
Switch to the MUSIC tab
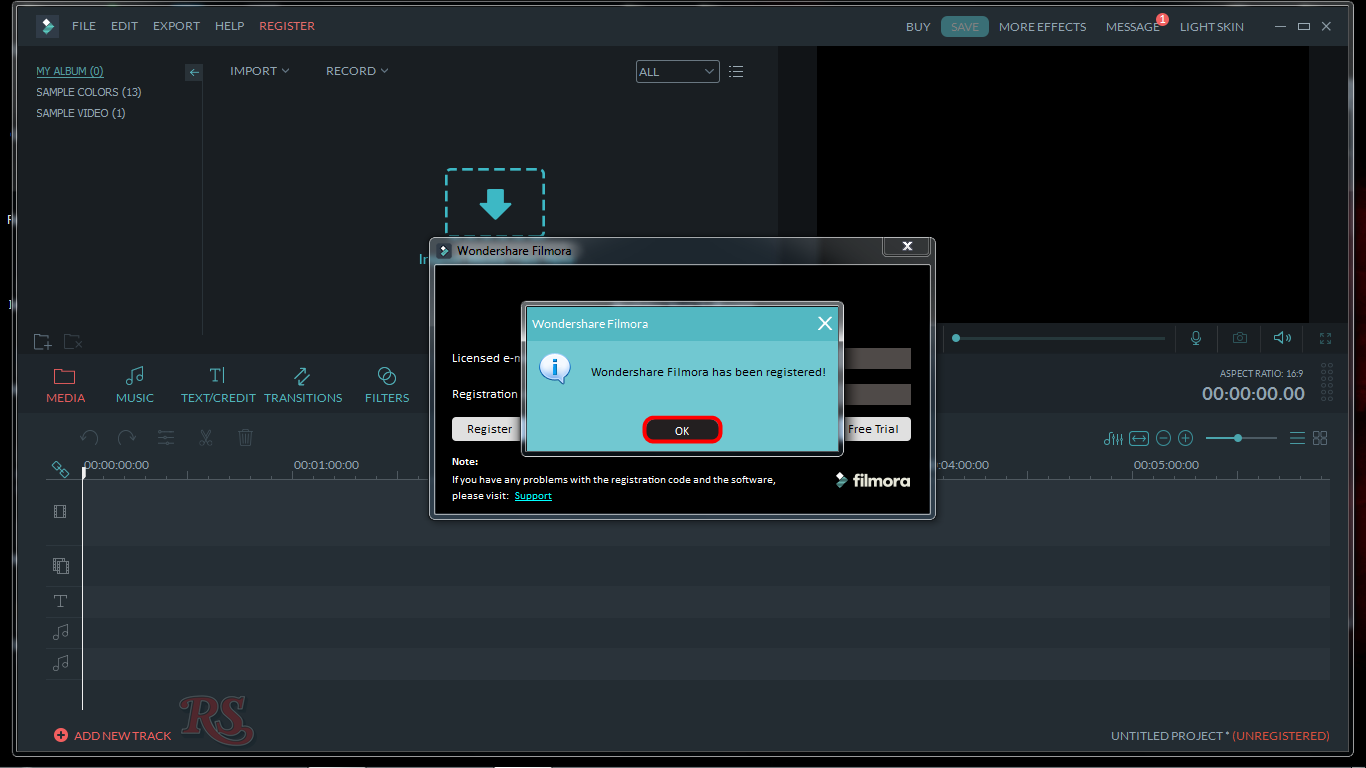point(135,385)
